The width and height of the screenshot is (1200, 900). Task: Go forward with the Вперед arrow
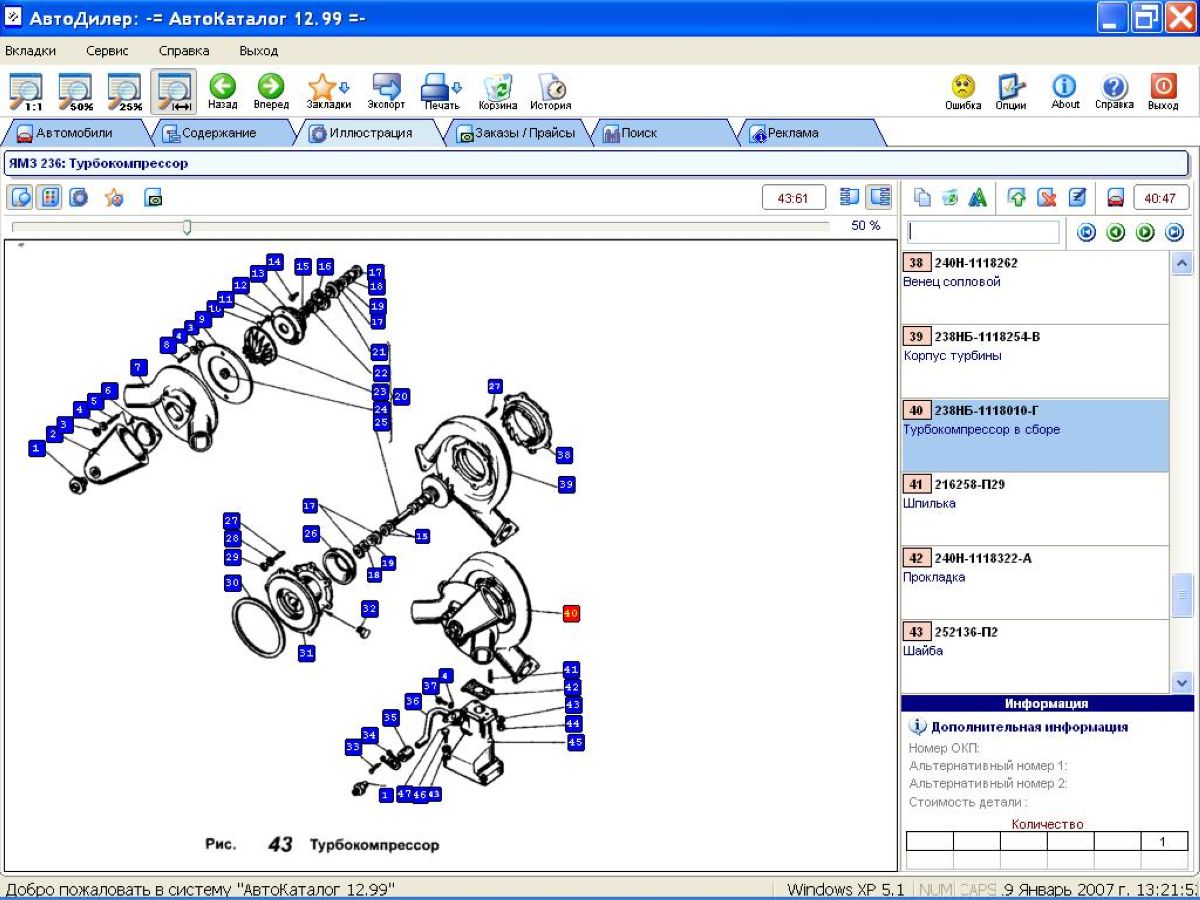271,91
